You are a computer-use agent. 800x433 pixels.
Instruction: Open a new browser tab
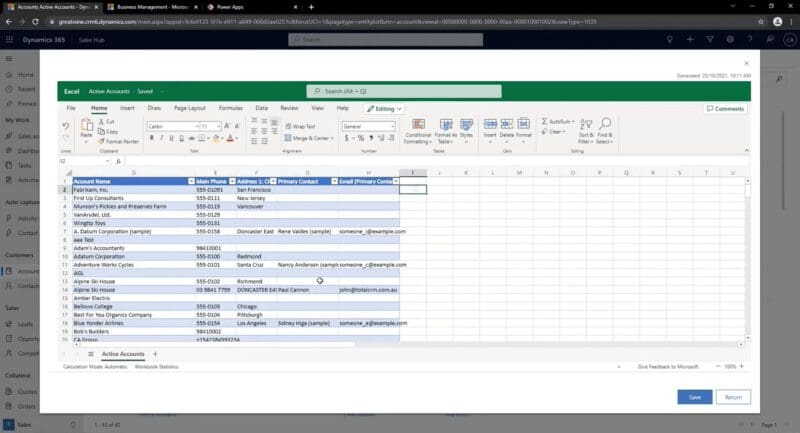[311, 7]
